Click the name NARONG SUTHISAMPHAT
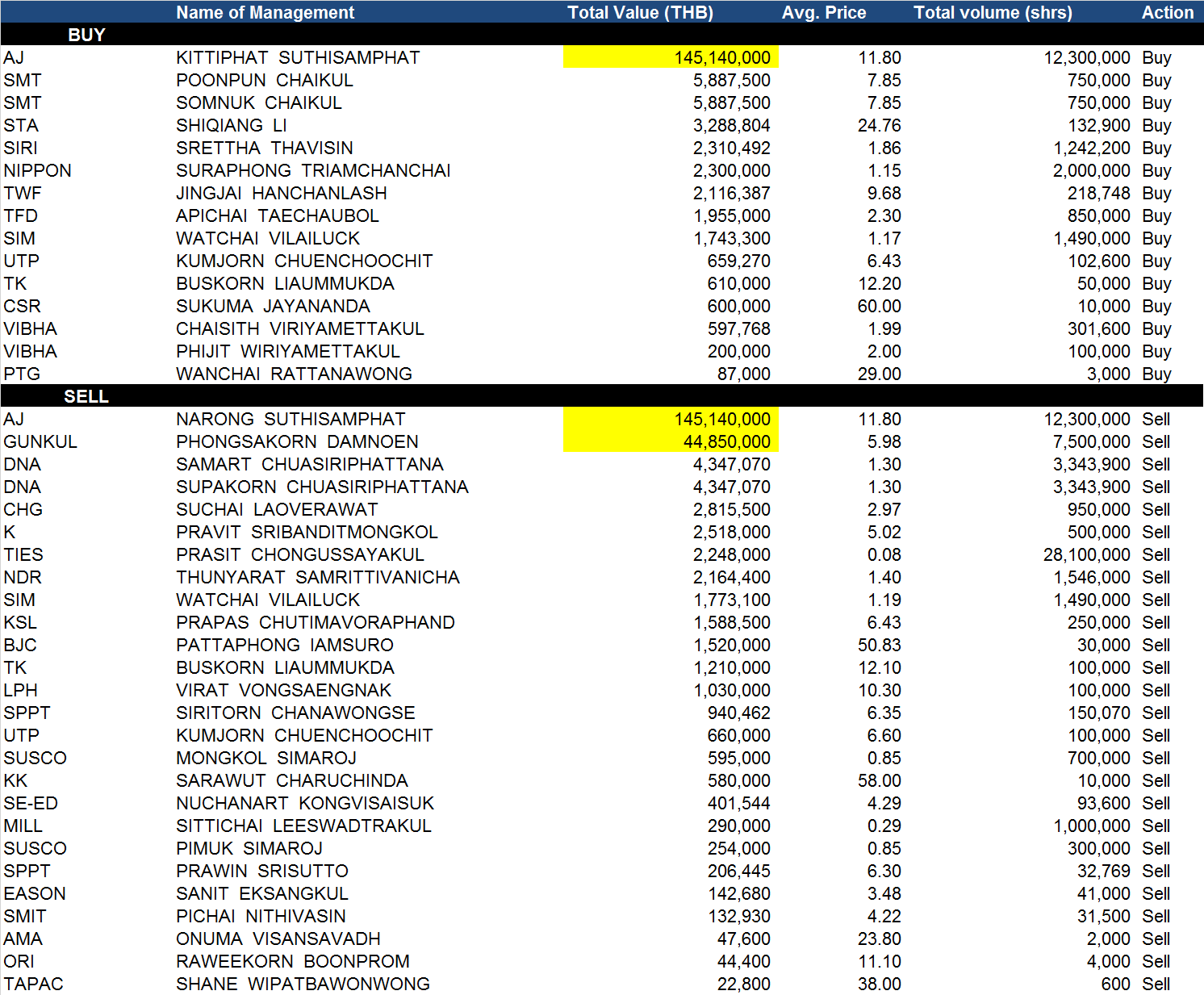Viewport: 1204px width, 995px height. click(291, 419)
